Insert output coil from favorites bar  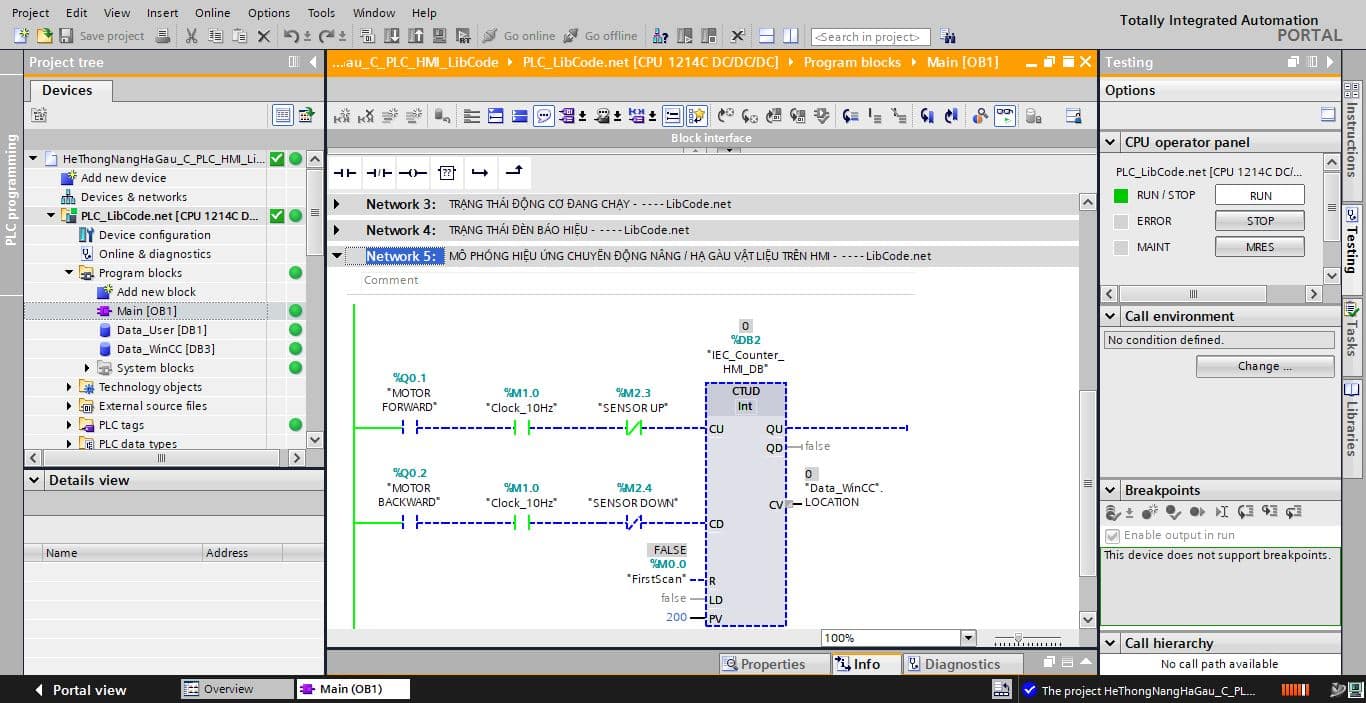coord(412,173)
